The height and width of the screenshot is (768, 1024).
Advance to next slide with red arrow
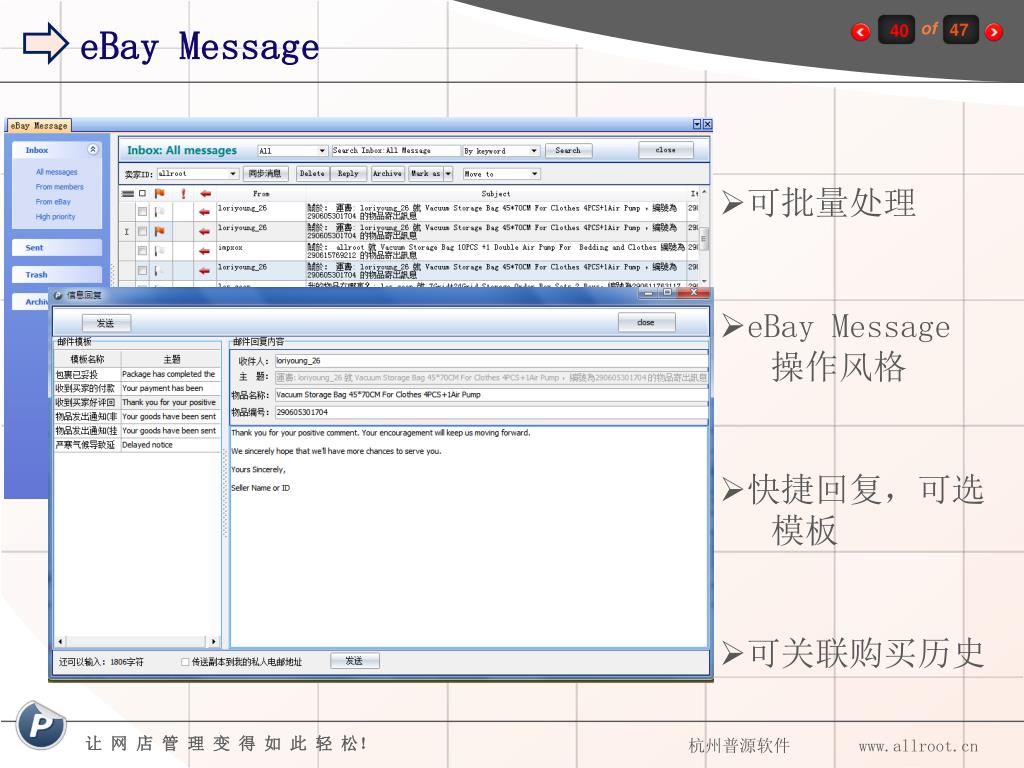click(x=993, y=31)
